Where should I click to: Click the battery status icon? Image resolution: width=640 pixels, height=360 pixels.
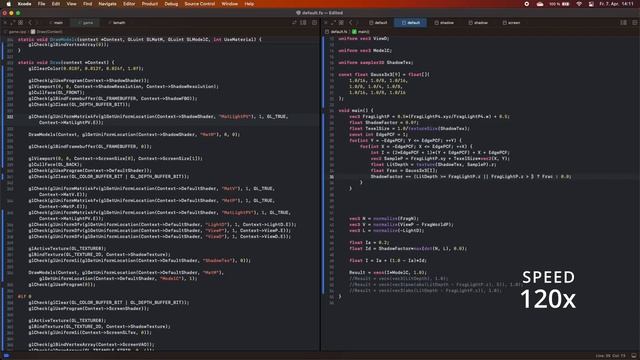coord(565,4)
